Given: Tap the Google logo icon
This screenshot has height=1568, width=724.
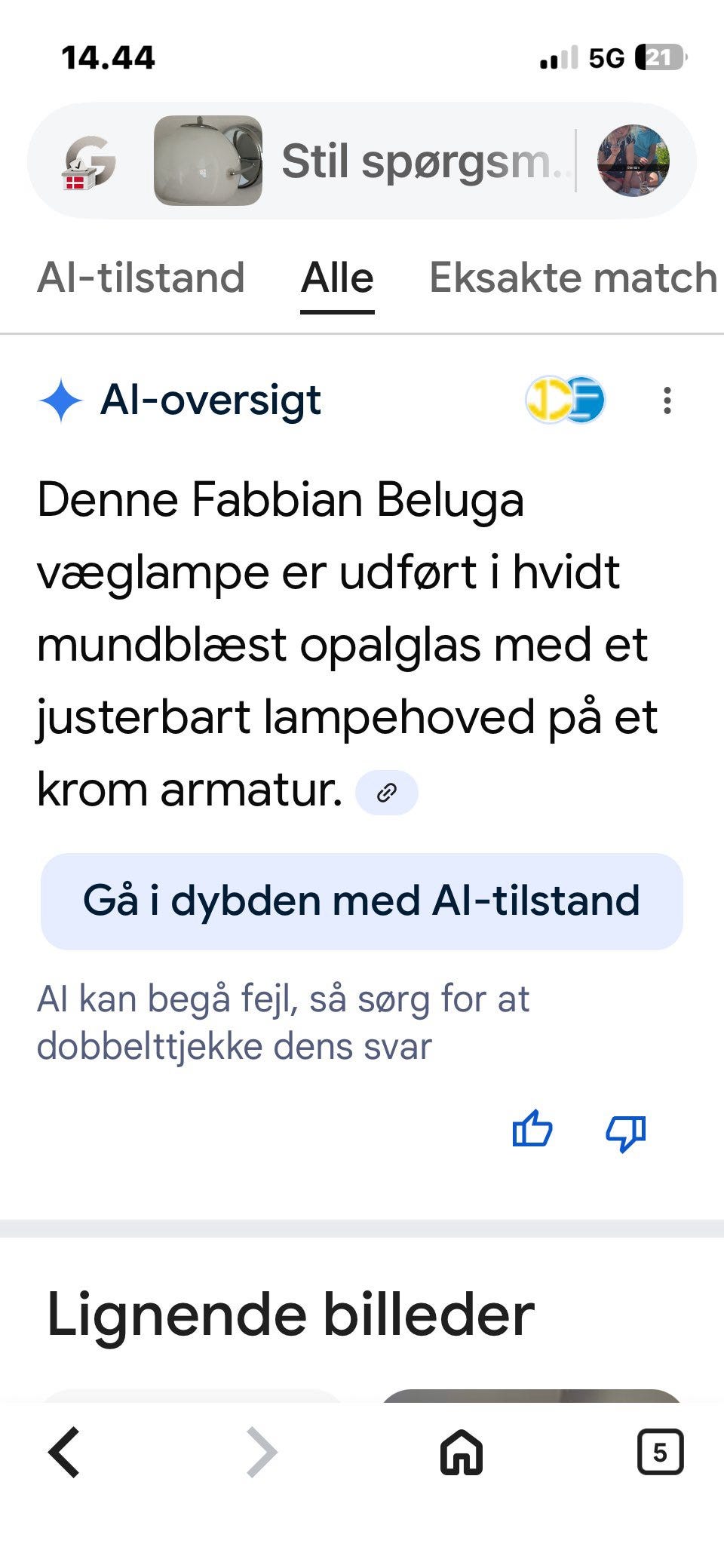Looking at the screenshot, I should point(89,161).
